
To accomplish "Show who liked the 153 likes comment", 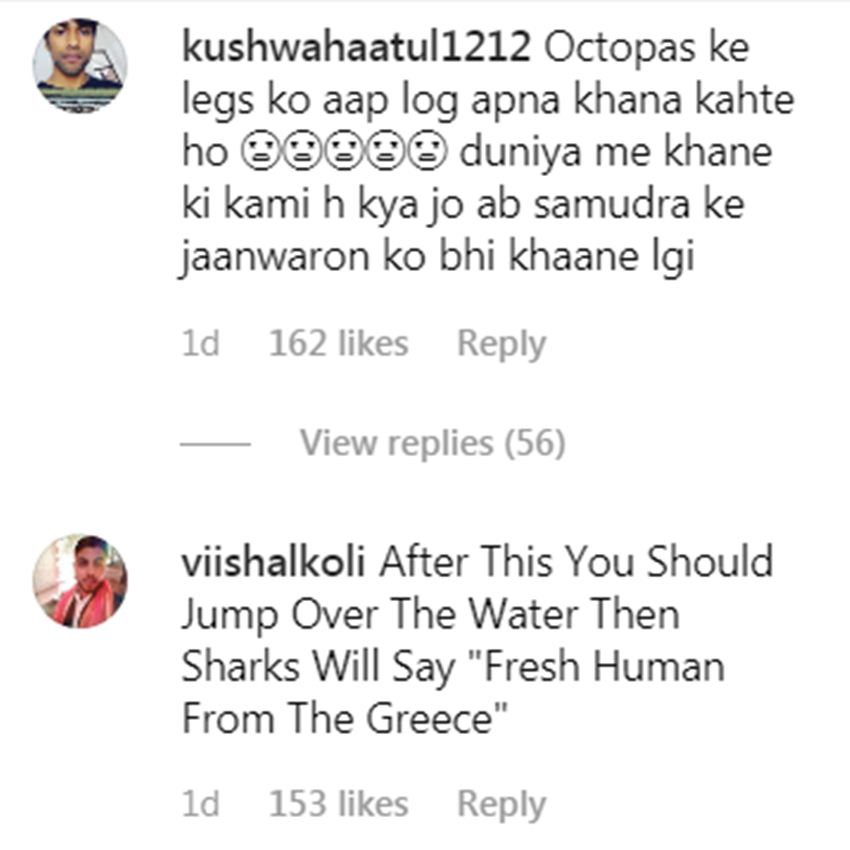I will coord(339,803).
